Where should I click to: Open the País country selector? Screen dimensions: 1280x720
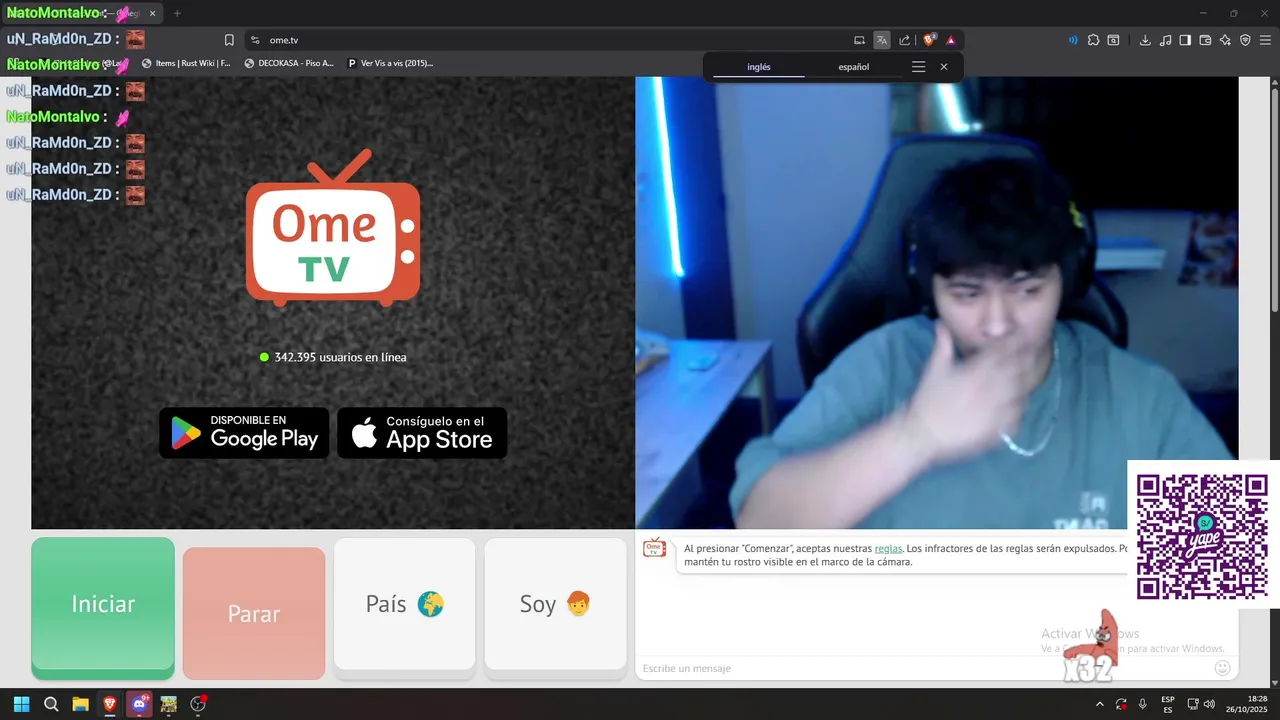coord(404,604)
